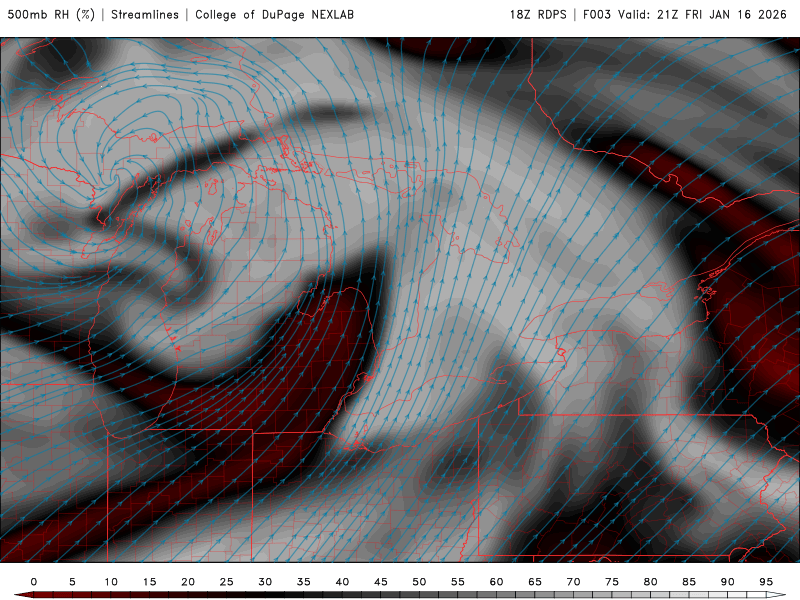Viewport: 800px width, 600px height.
Task: Click the colorbar label "65"
Action: pyautogui.click(x=535, y=582)
